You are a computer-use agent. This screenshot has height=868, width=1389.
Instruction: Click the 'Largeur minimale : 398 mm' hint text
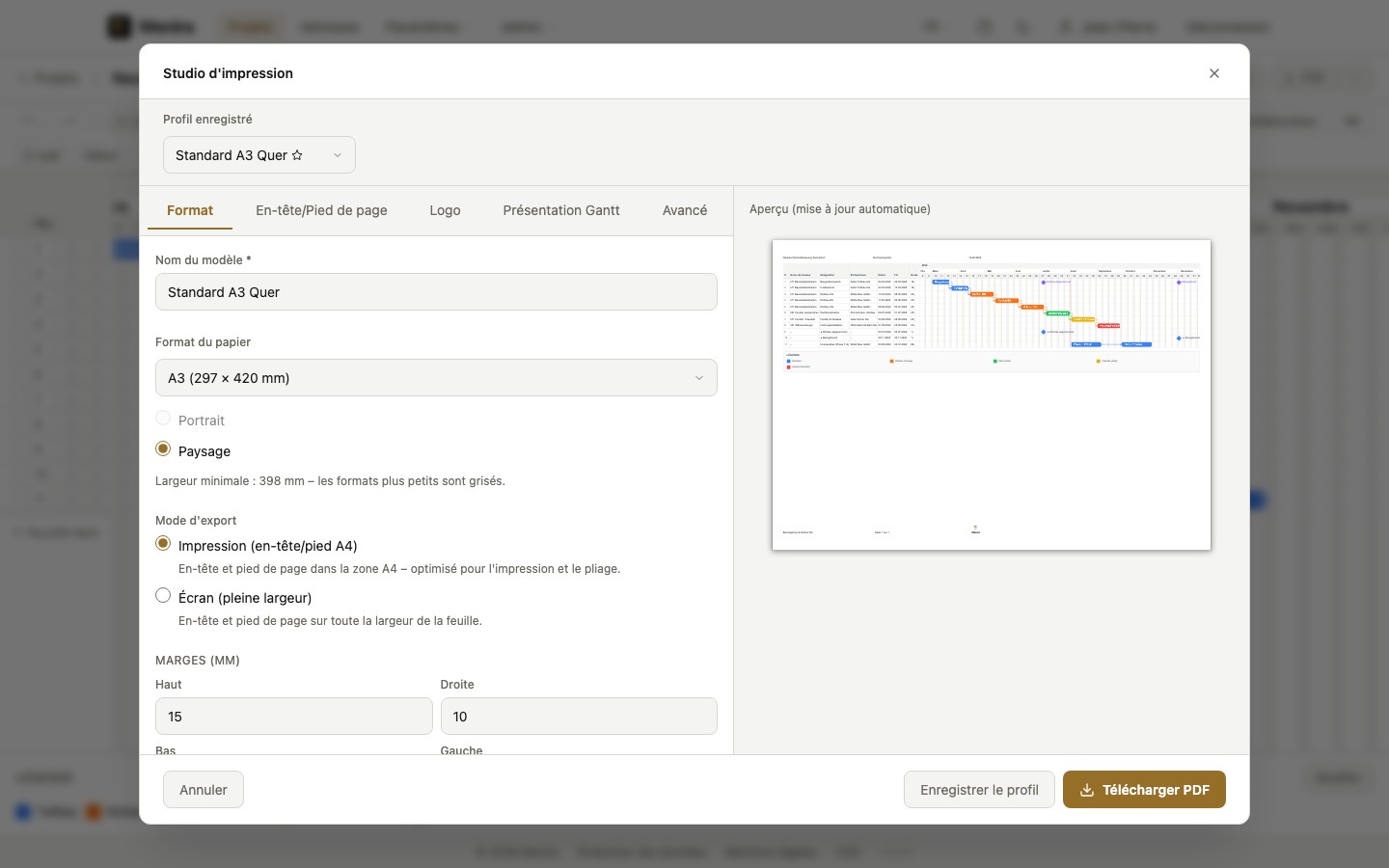click(x=330, y=481)
